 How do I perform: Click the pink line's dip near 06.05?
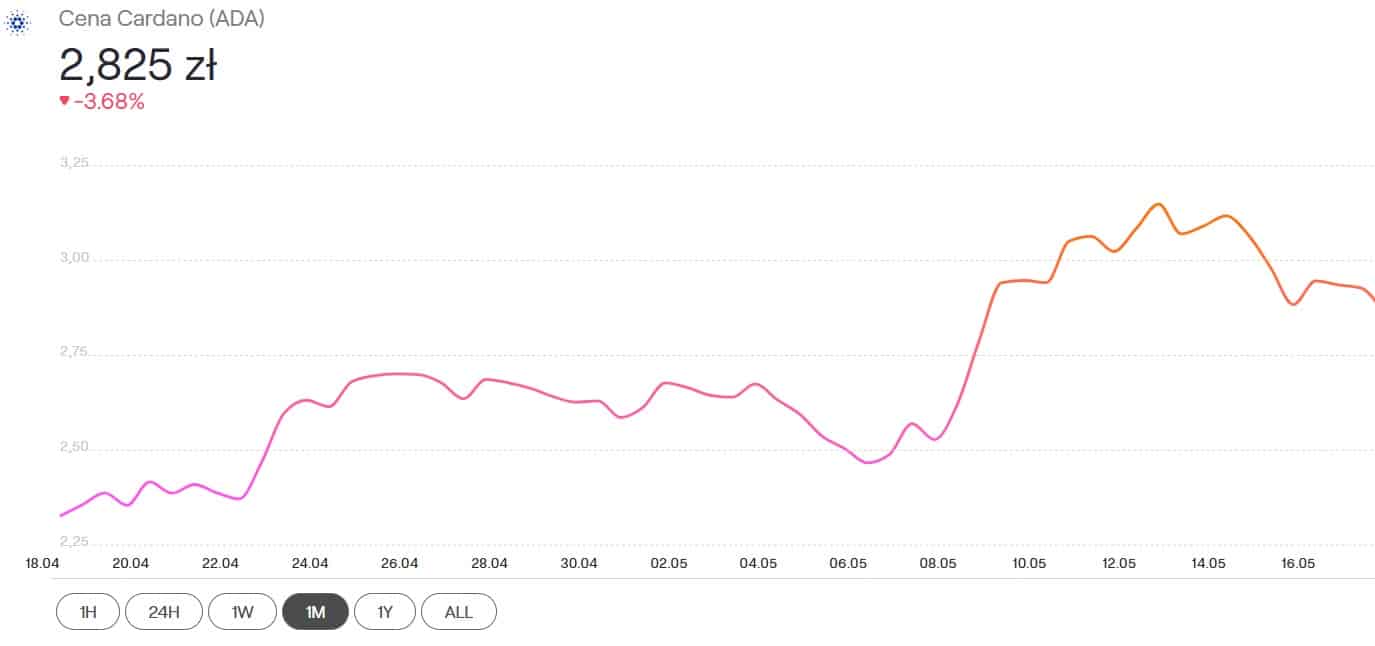(868, 462)
